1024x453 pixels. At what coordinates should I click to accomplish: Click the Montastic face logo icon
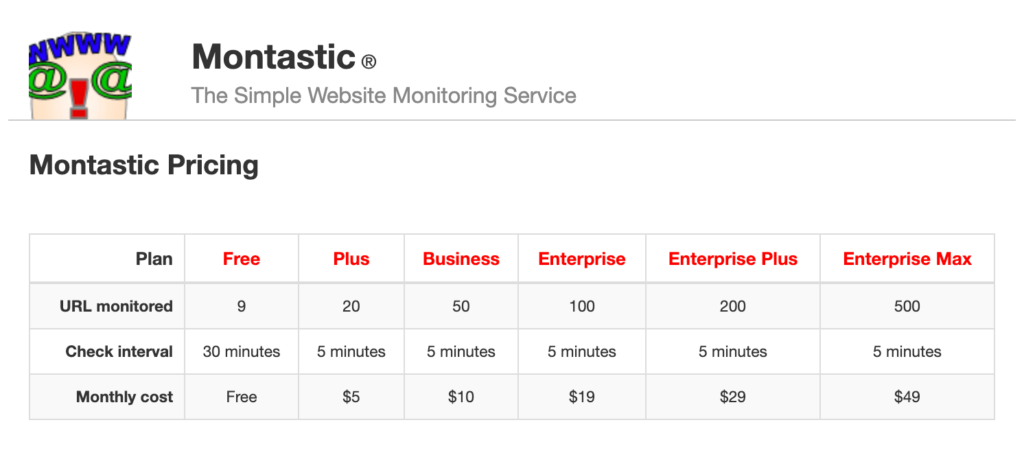point(80,76)
